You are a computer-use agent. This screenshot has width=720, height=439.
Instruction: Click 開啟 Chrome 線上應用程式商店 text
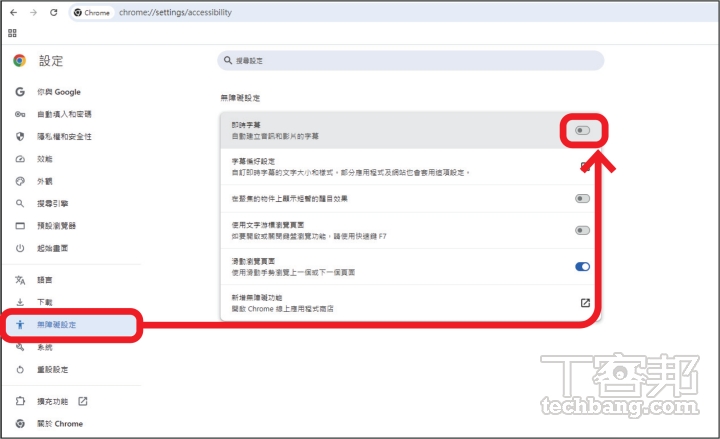click(x=282, y=309)
